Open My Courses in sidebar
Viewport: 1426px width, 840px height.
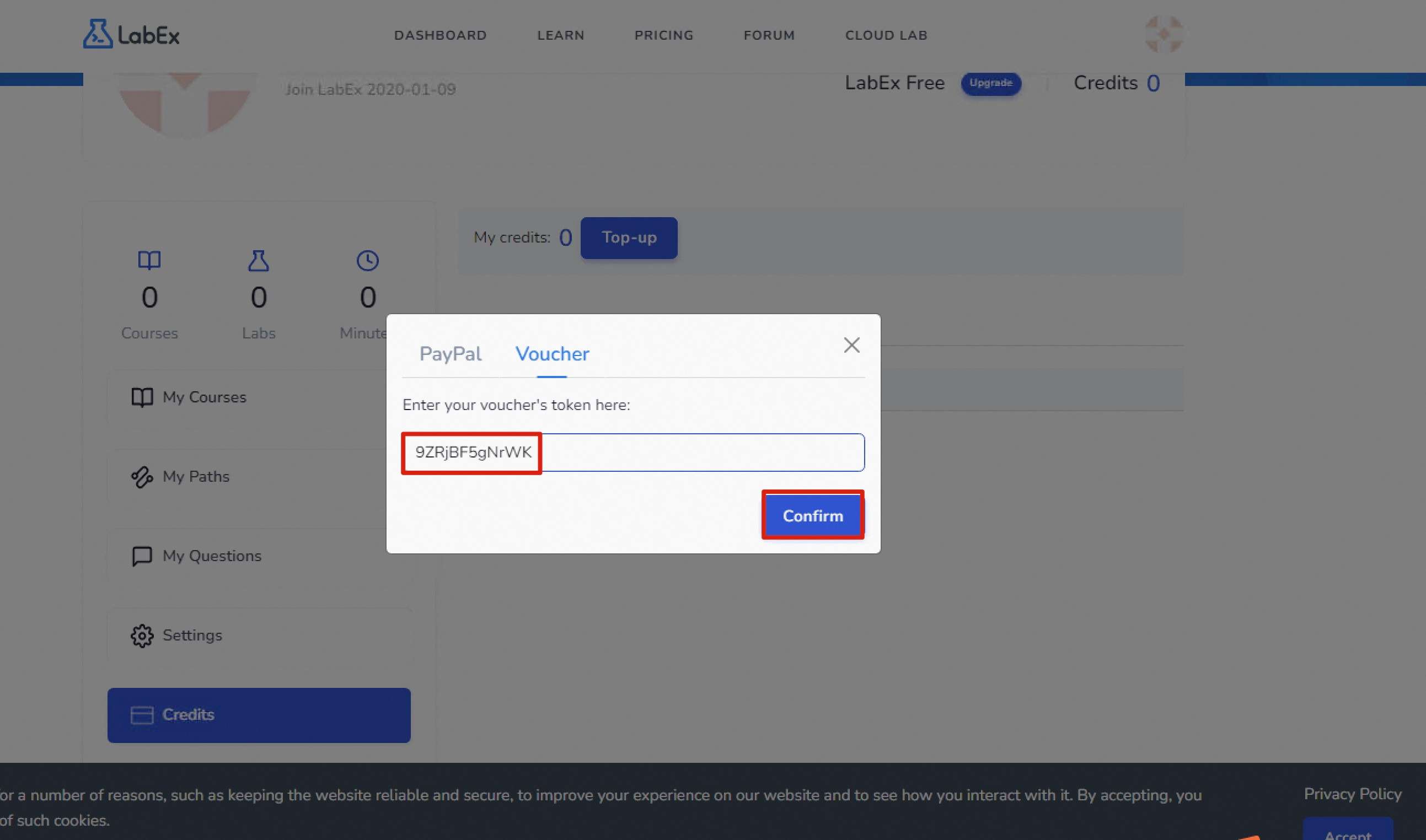tap(204, 397)
